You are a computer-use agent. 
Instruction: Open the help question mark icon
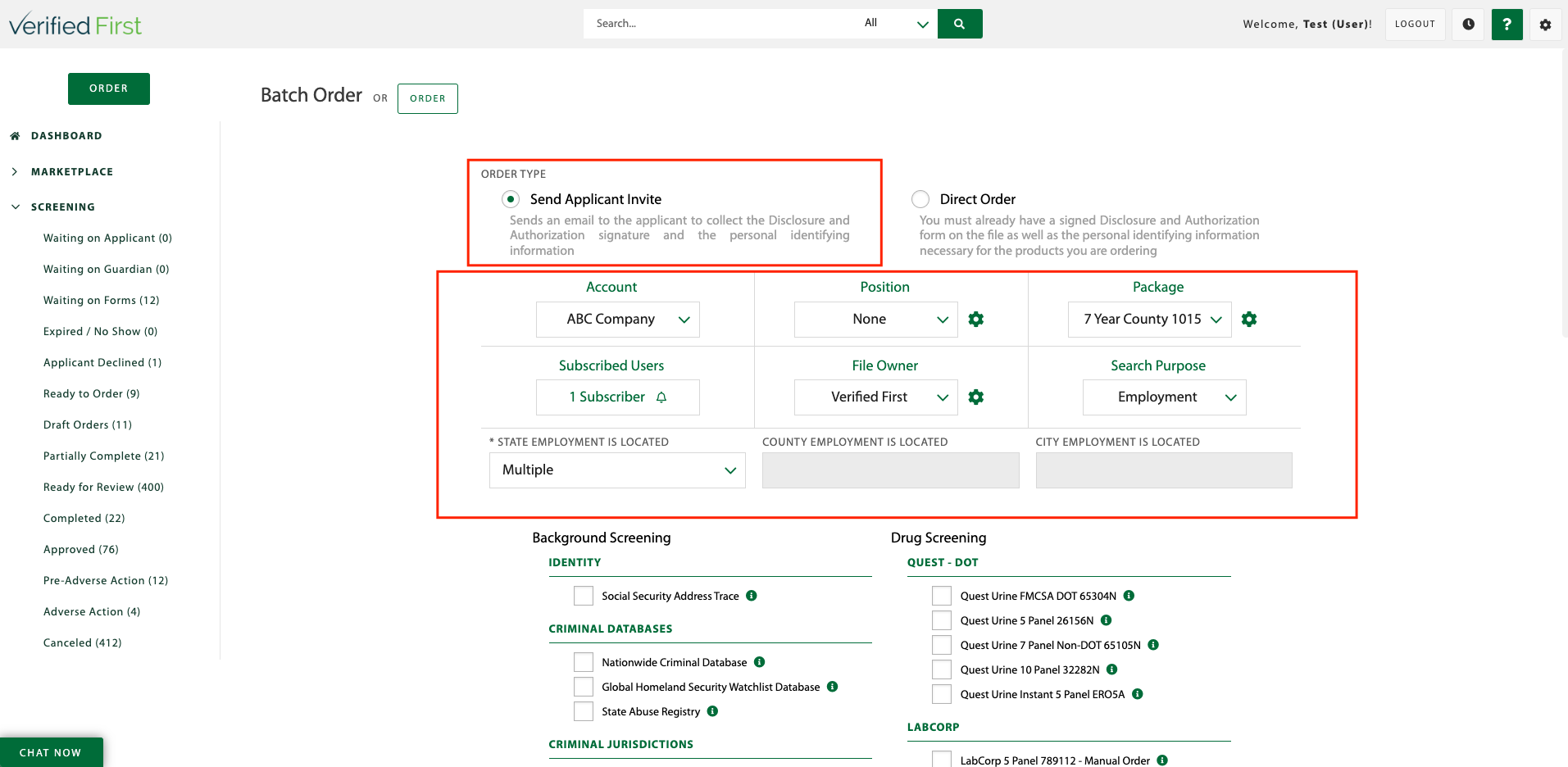[1507, 25]
